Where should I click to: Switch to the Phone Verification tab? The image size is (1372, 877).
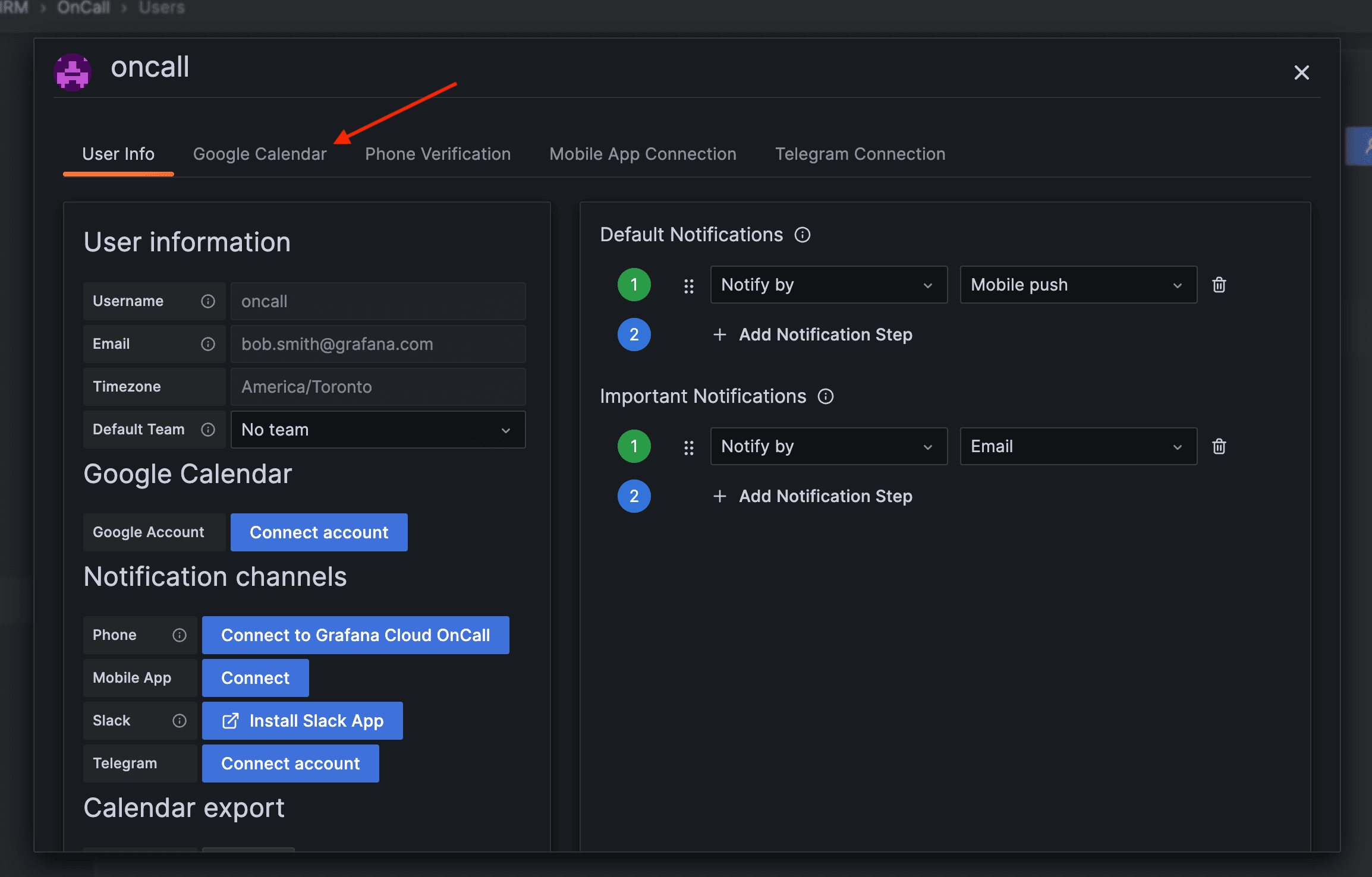[438, 154]
